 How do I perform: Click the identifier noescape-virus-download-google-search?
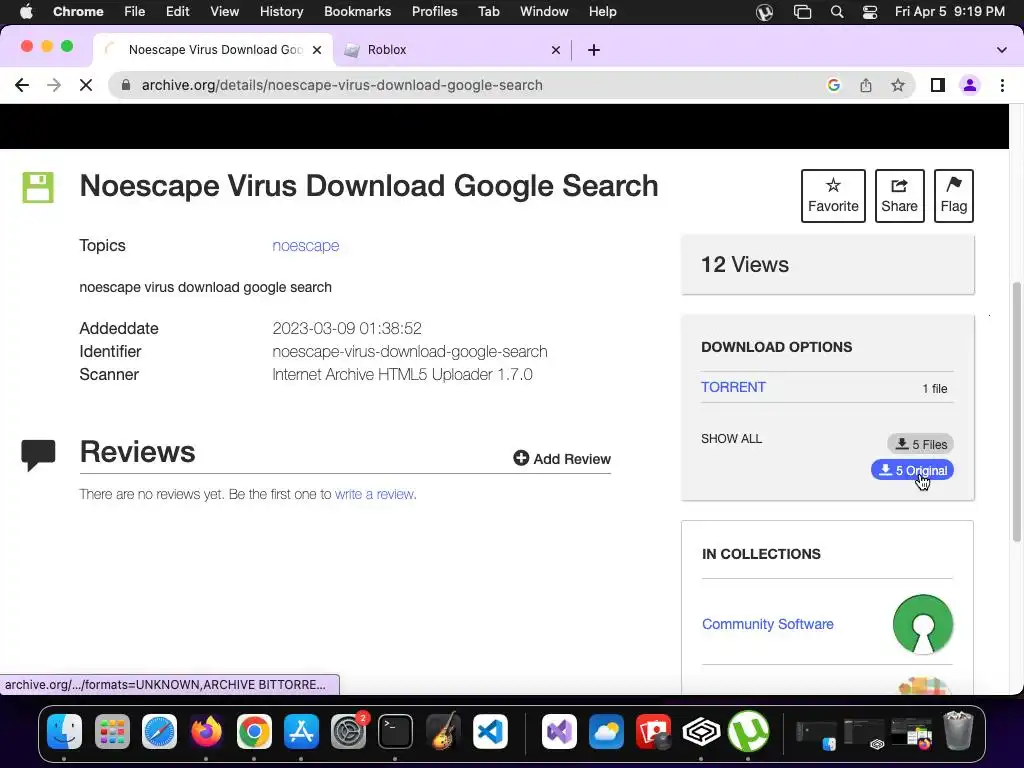409,351
